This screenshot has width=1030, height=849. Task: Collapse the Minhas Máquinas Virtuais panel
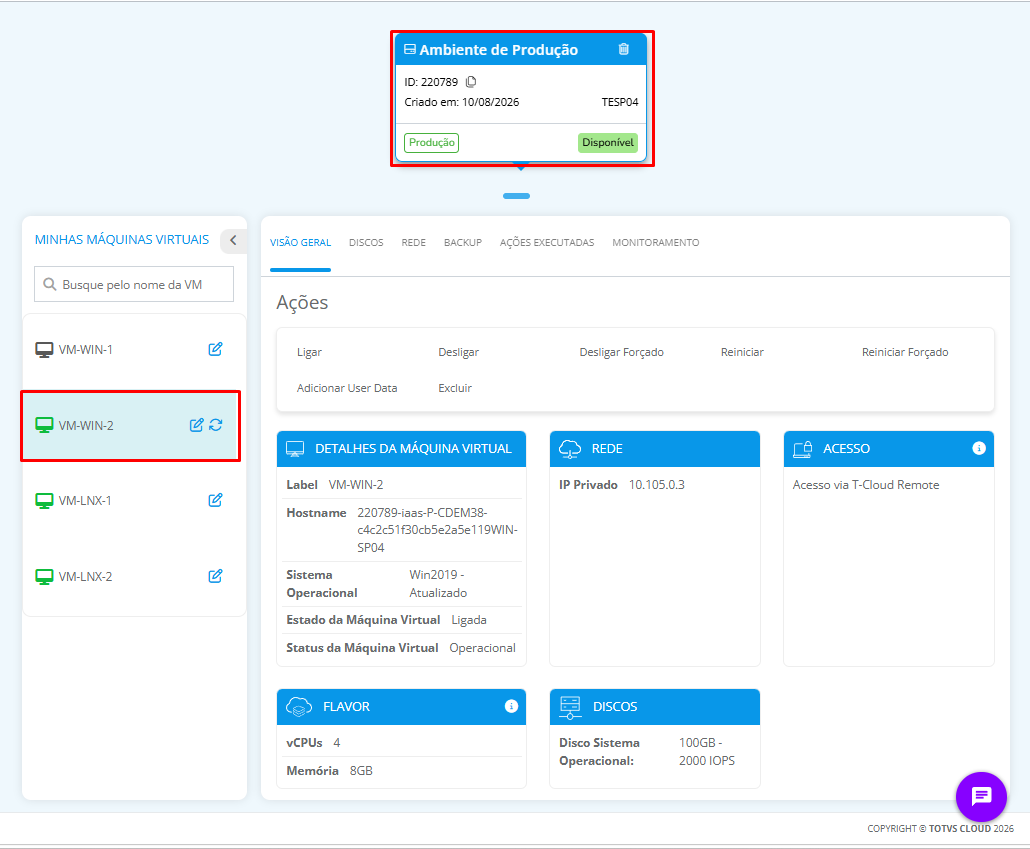[x=233, y=241]
